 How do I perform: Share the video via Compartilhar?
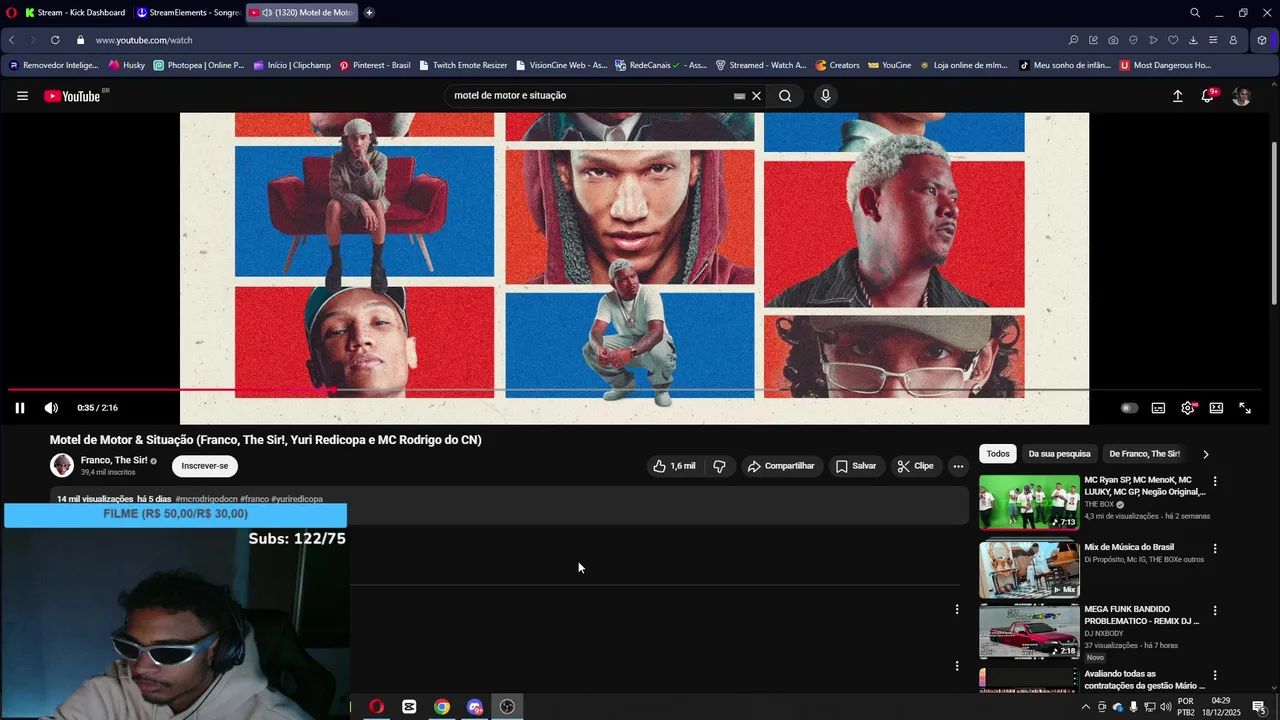(x=781, y=466)
